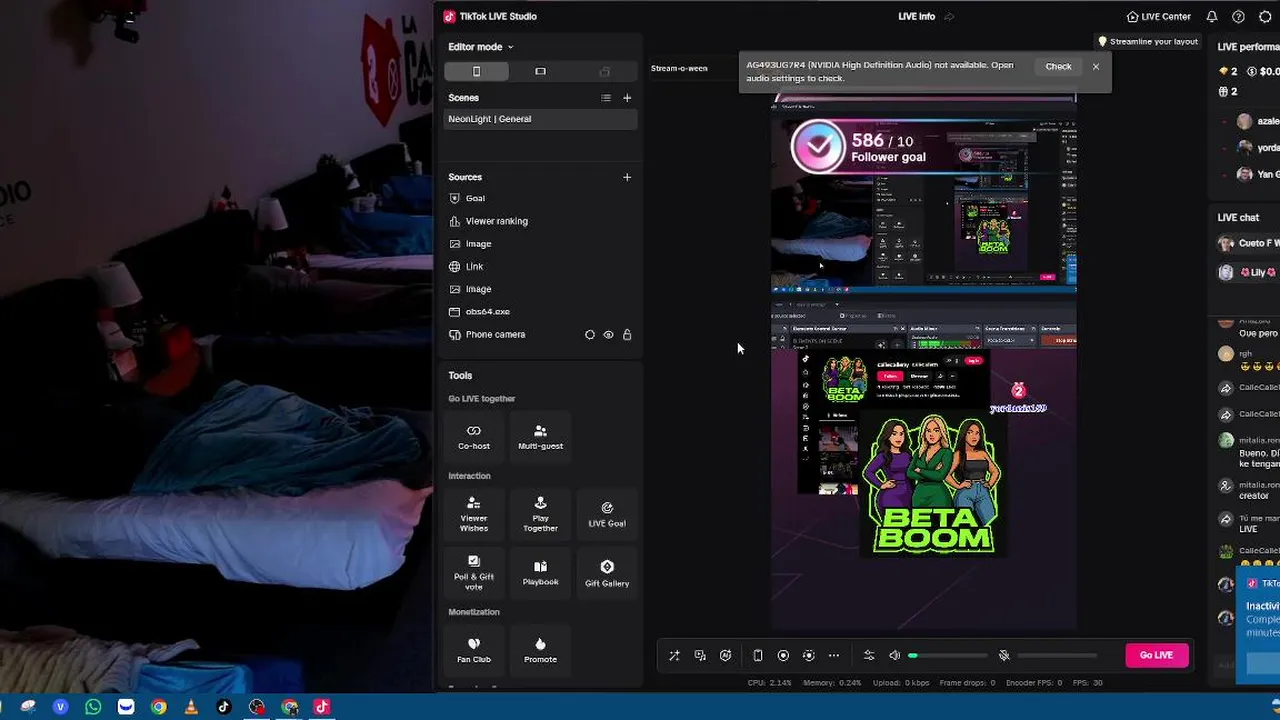This screenshot has height=720, width=1280.
Task: Open the Editor mode dropdown
Action: [480, 47]
